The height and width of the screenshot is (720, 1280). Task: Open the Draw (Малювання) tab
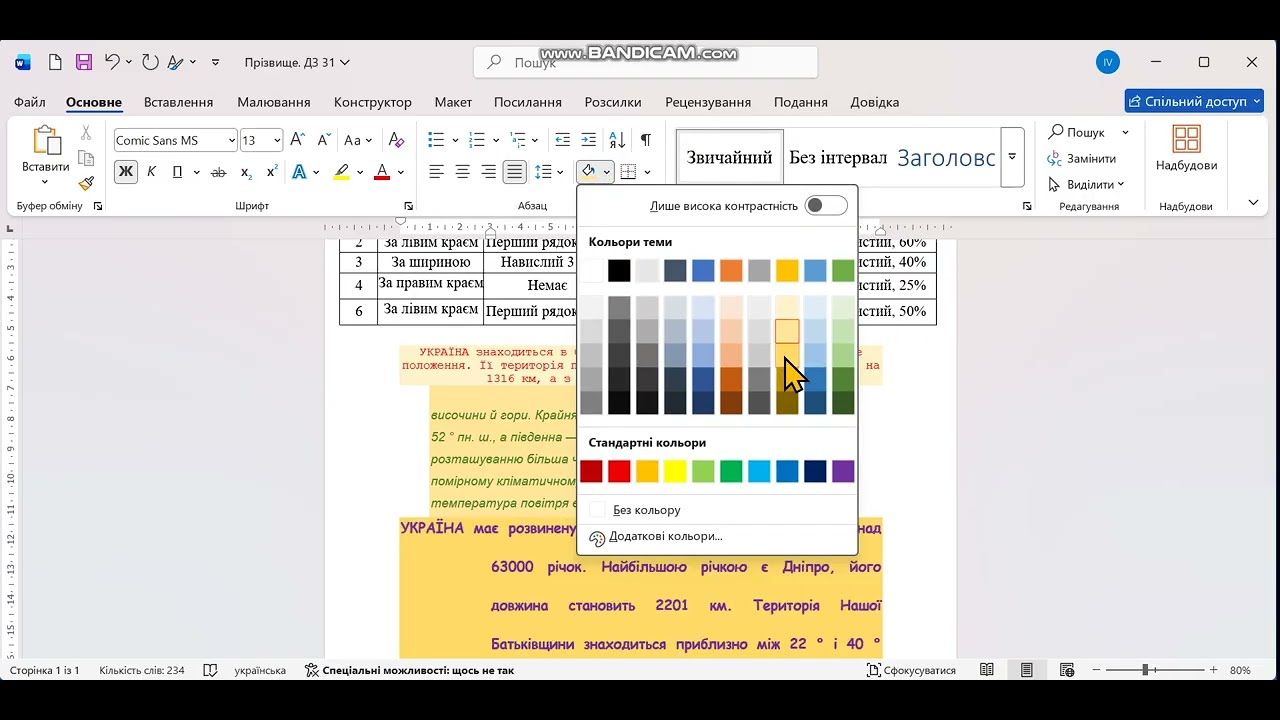pos(274,102)
